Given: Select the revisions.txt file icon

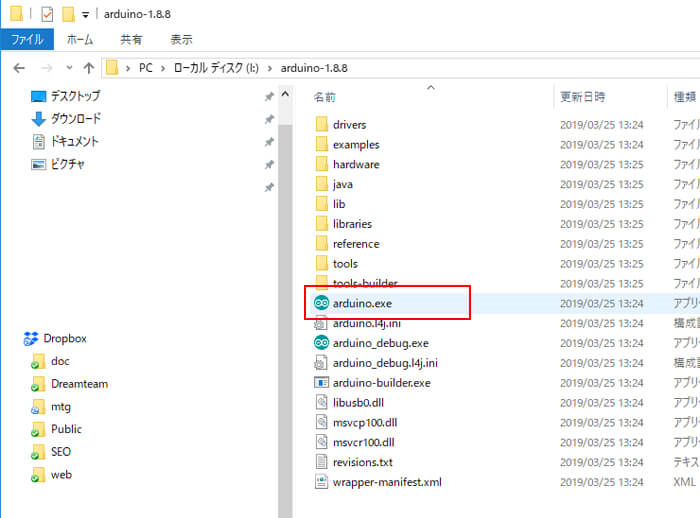Looking at the screenshot, I should click(x=321, y=462).
